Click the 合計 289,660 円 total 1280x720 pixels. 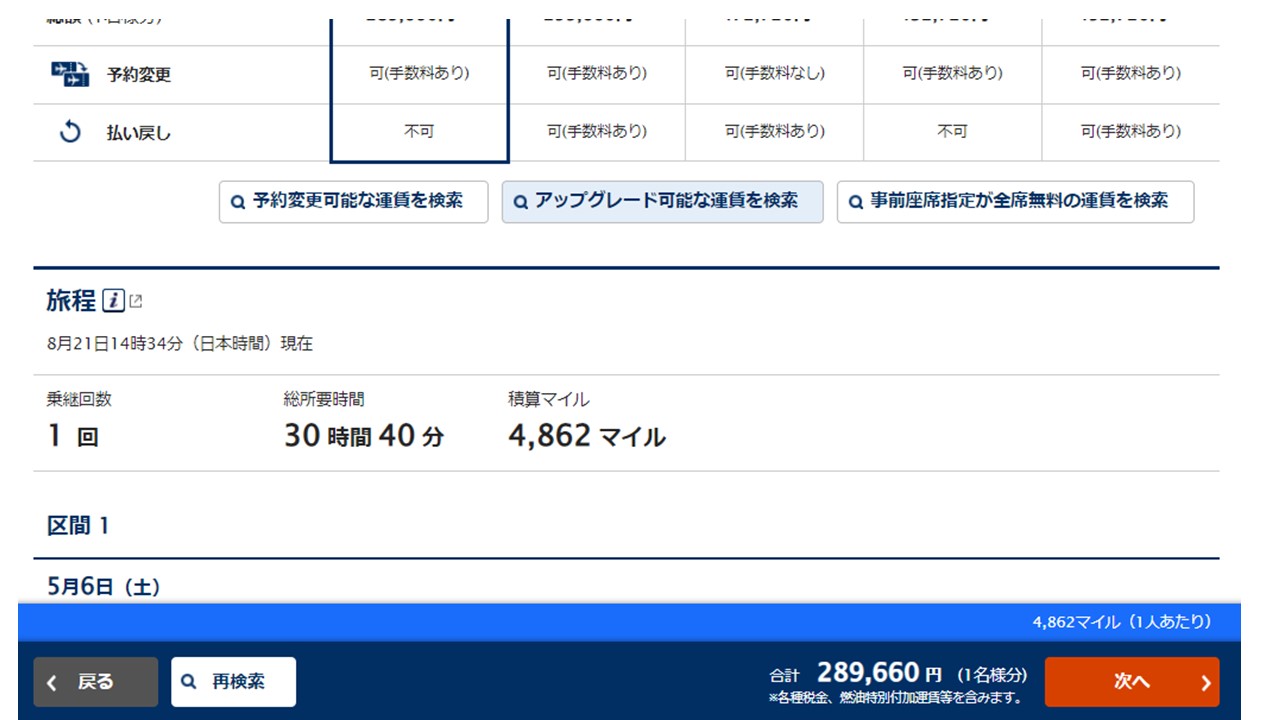[x=898, y=674]
